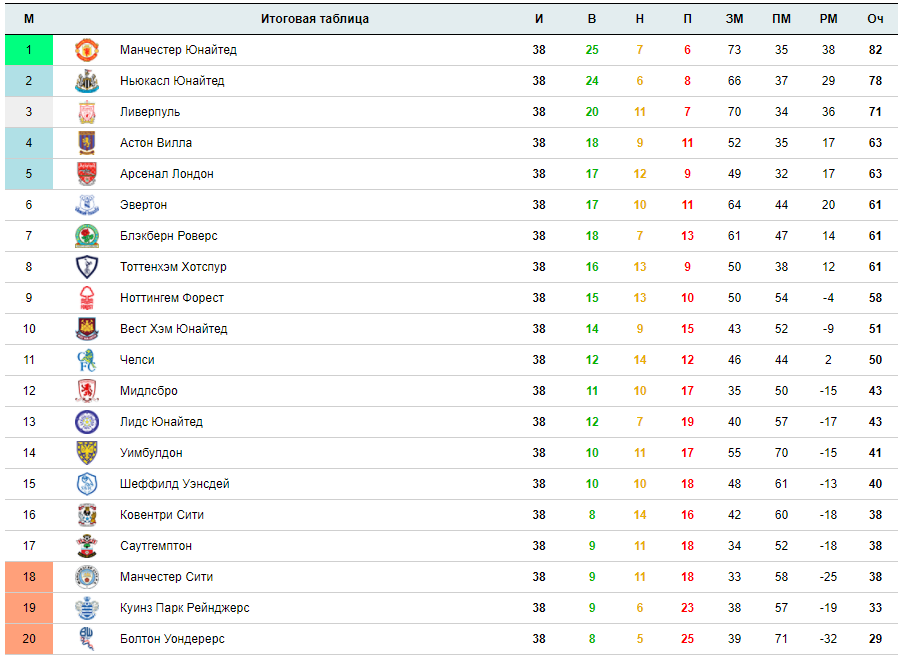Screen dimensions: 898x658
Task: Click the Aston Villa crest icon
Action: (86, 143)
